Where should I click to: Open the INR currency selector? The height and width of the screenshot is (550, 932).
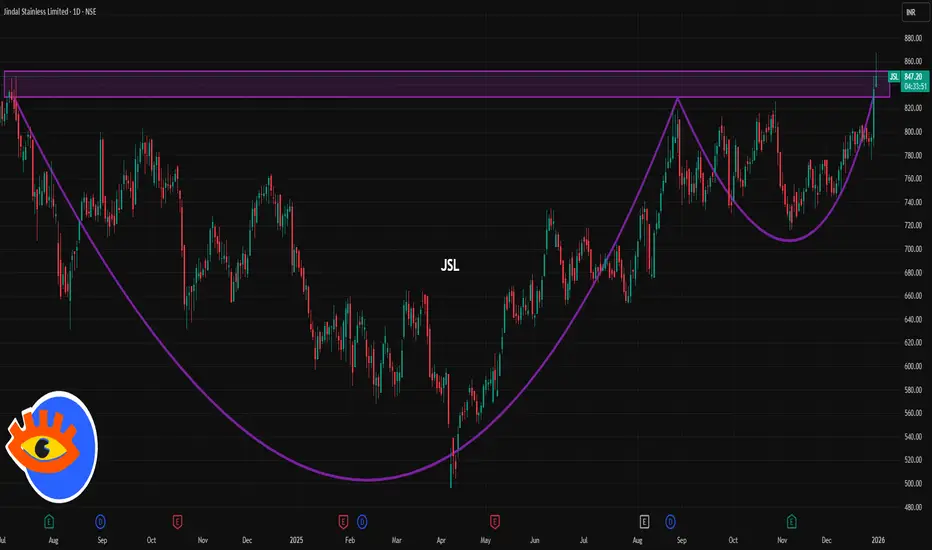914,12
